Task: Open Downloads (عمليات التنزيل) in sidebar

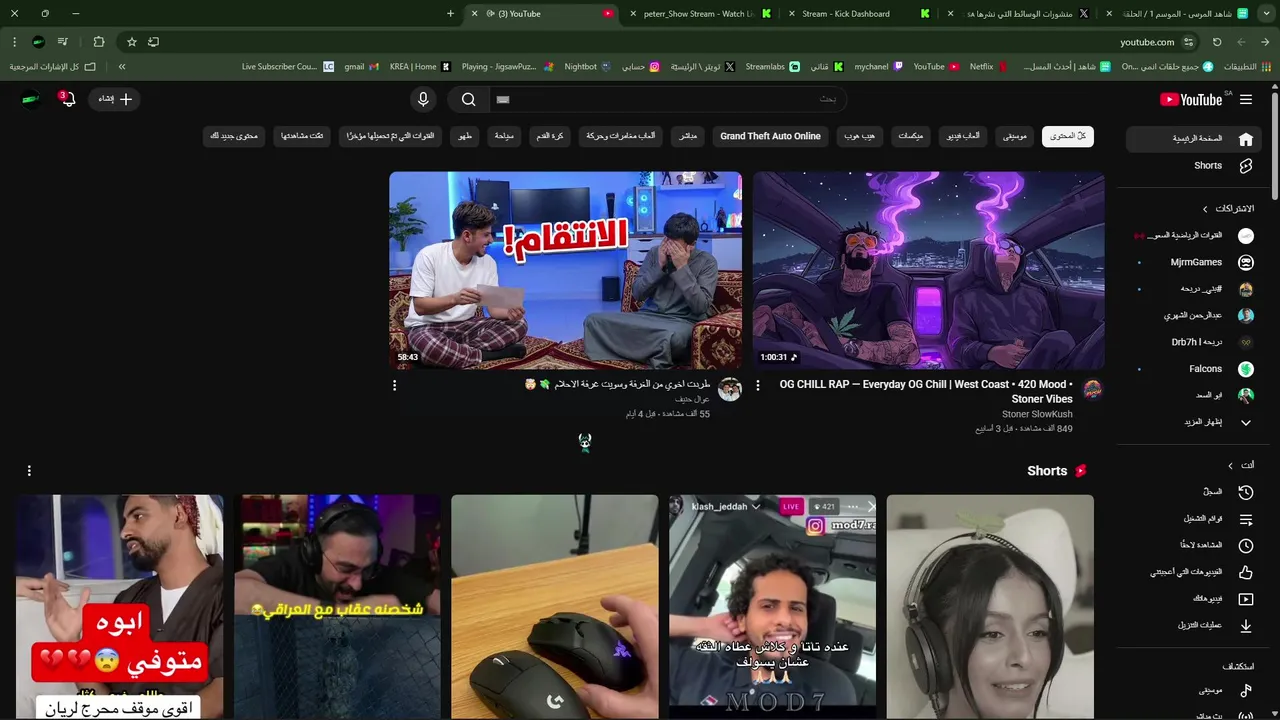Action: pyautogui.click(x=1192, y=626)
